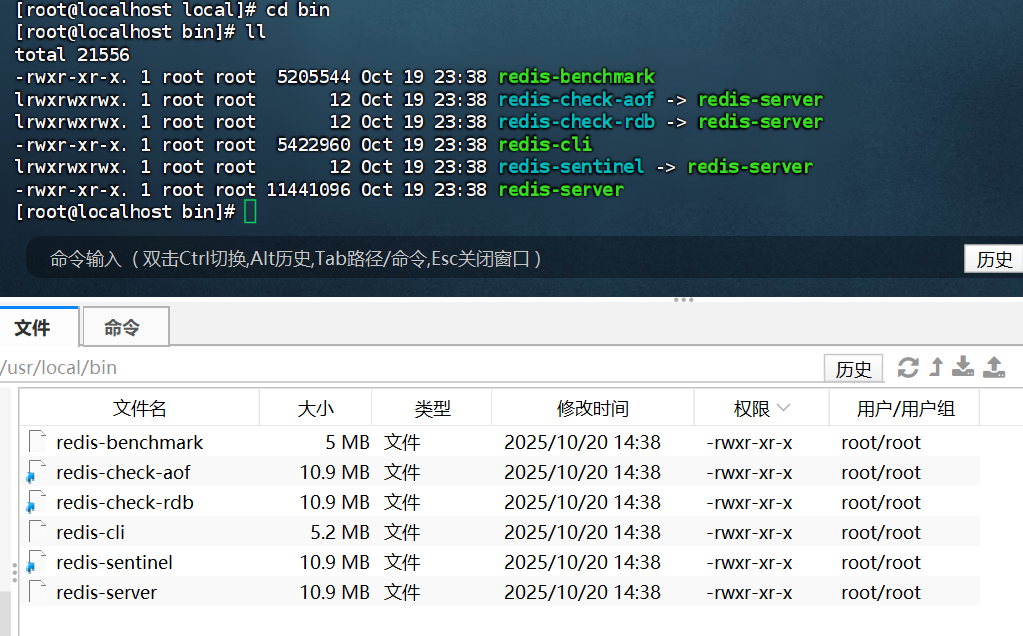
Task: Select the redis-check-rdb file name
Action: coord(125,502)
